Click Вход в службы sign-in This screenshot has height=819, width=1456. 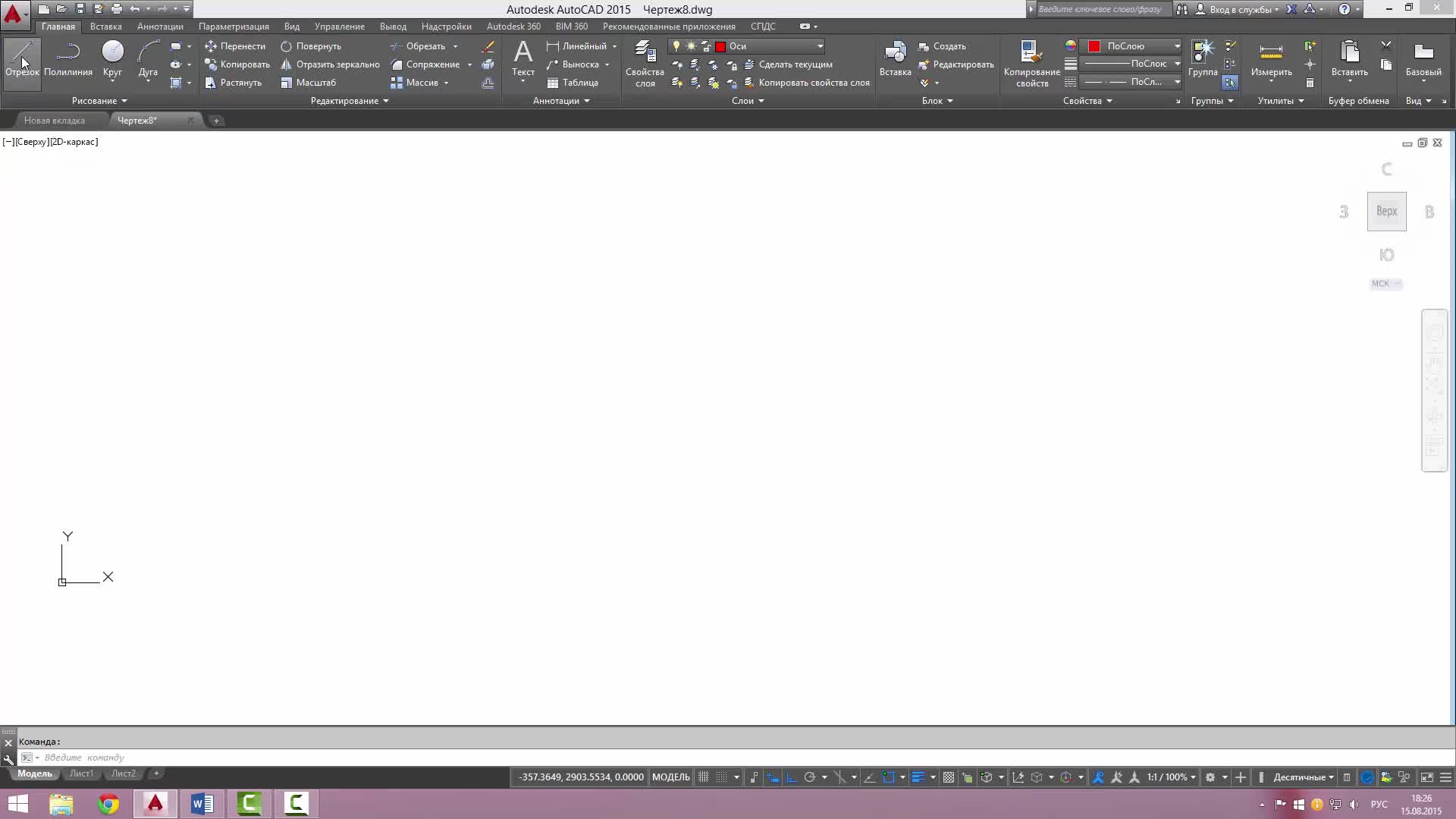pyautogui.click(x=1237, y=9)
